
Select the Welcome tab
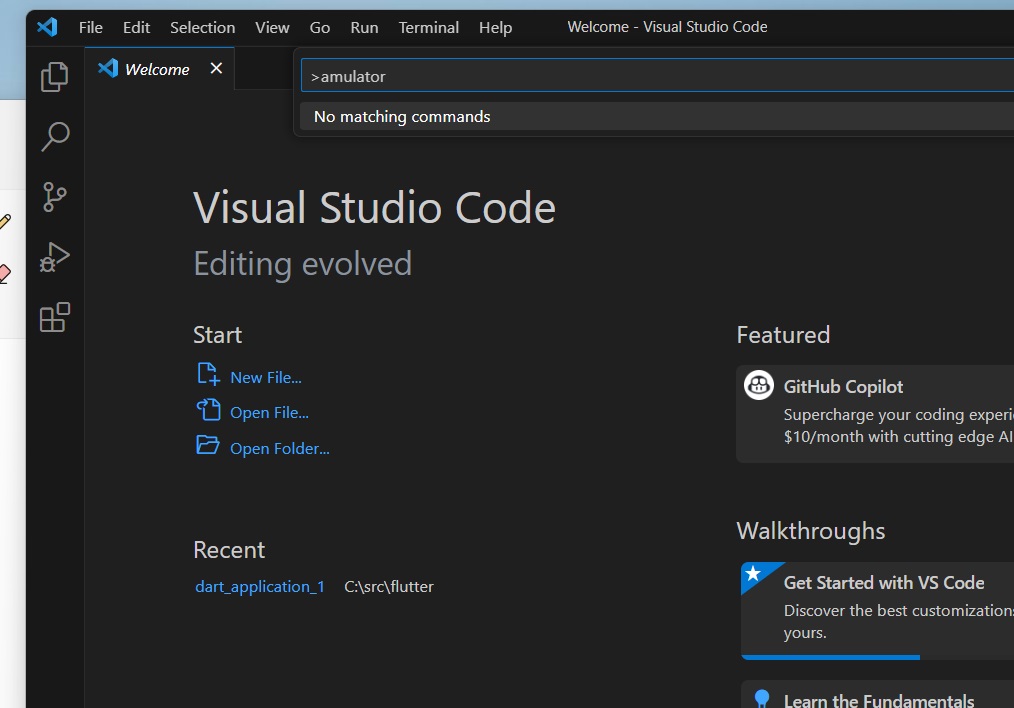(160, 69)
